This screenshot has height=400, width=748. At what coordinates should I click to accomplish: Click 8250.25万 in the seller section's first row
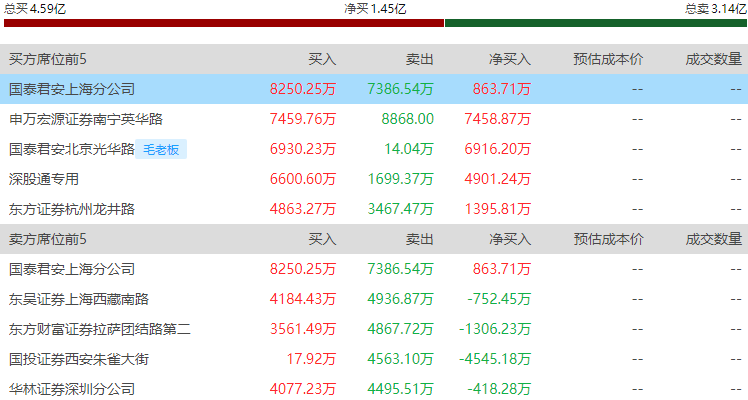click(x=303, y=269)
